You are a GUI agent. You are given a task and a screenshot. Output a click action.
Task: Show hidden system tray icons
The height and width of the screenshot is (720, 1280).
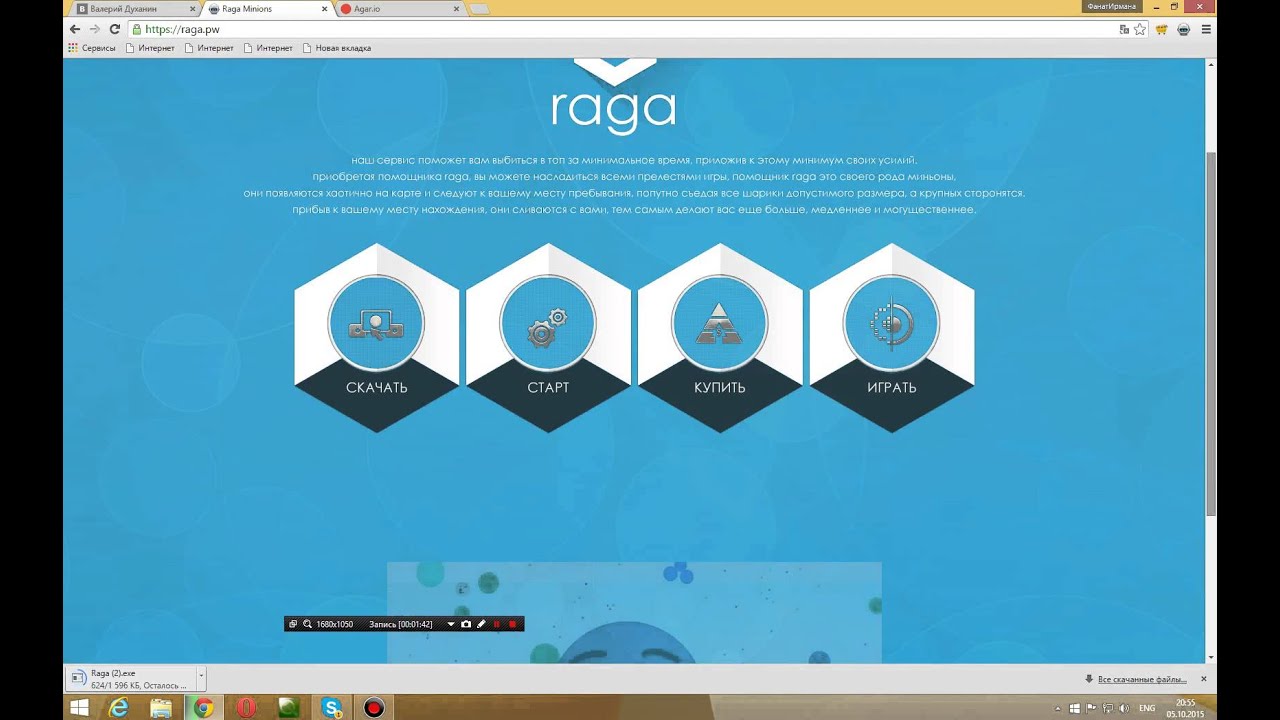1060,708
